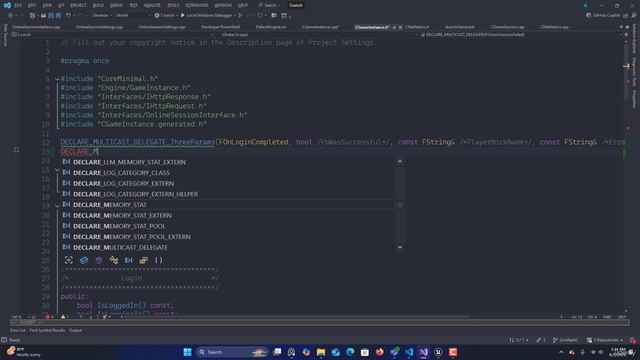This screenshot has width=640, height=360.
Task: Choose DECLARE_MEMORY_STAT_POOL_EXTERN suggestion
Action: pyautogui.click(x=228, y=237)
